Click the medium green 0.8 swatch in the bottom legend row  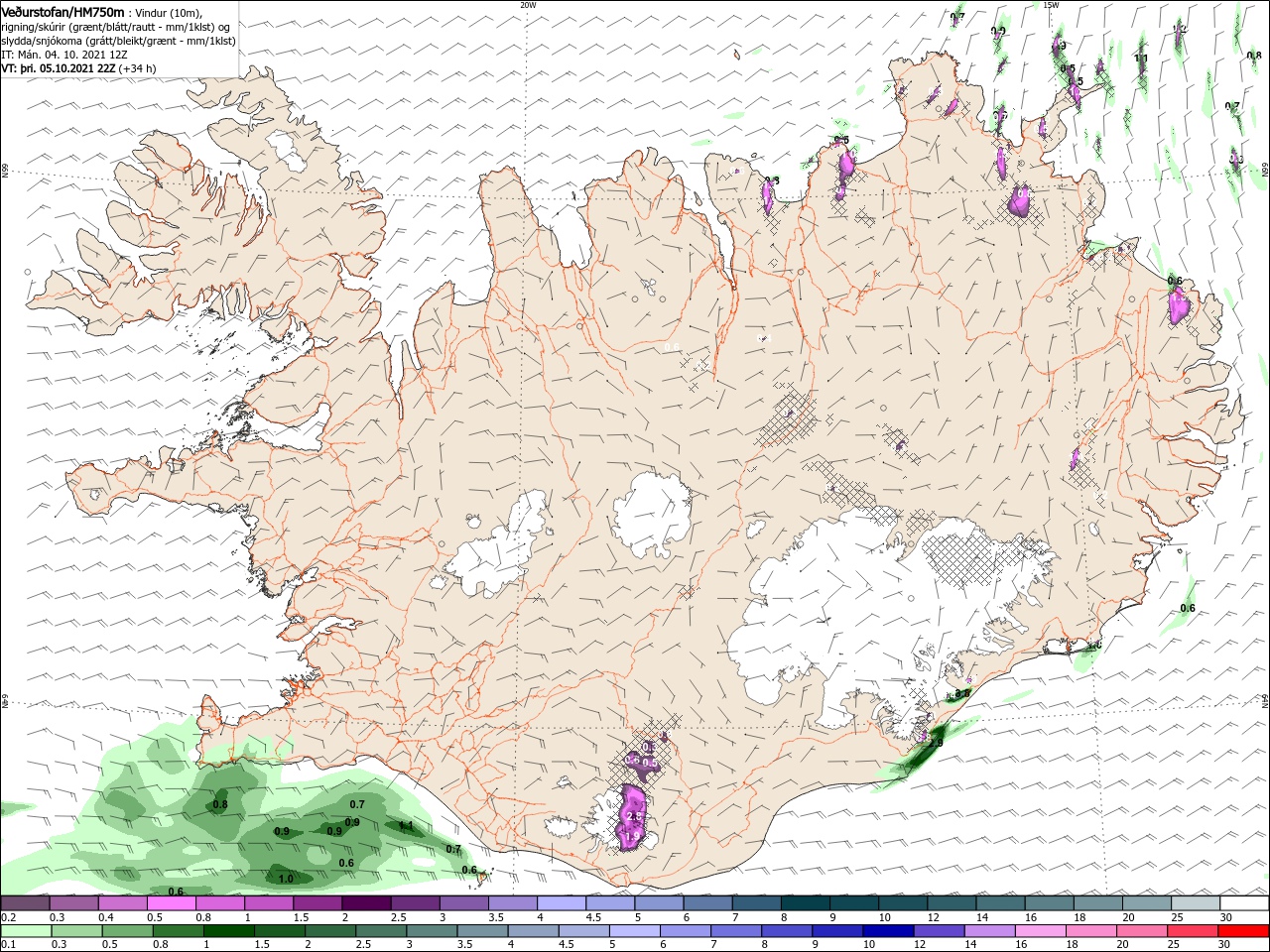click(178, 931)
